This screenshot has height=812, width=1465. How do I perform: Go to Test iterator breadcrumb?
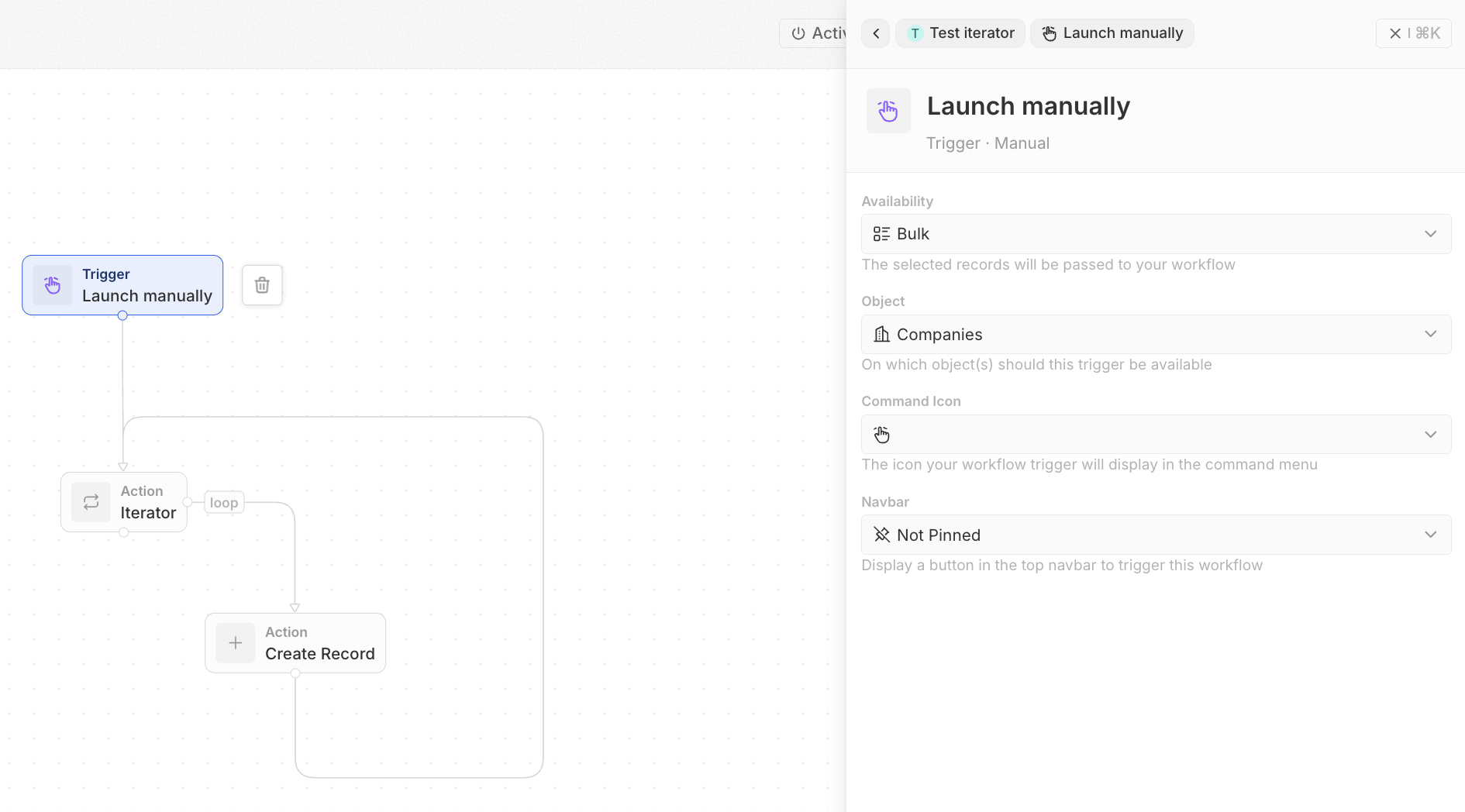tap(960, 33)
